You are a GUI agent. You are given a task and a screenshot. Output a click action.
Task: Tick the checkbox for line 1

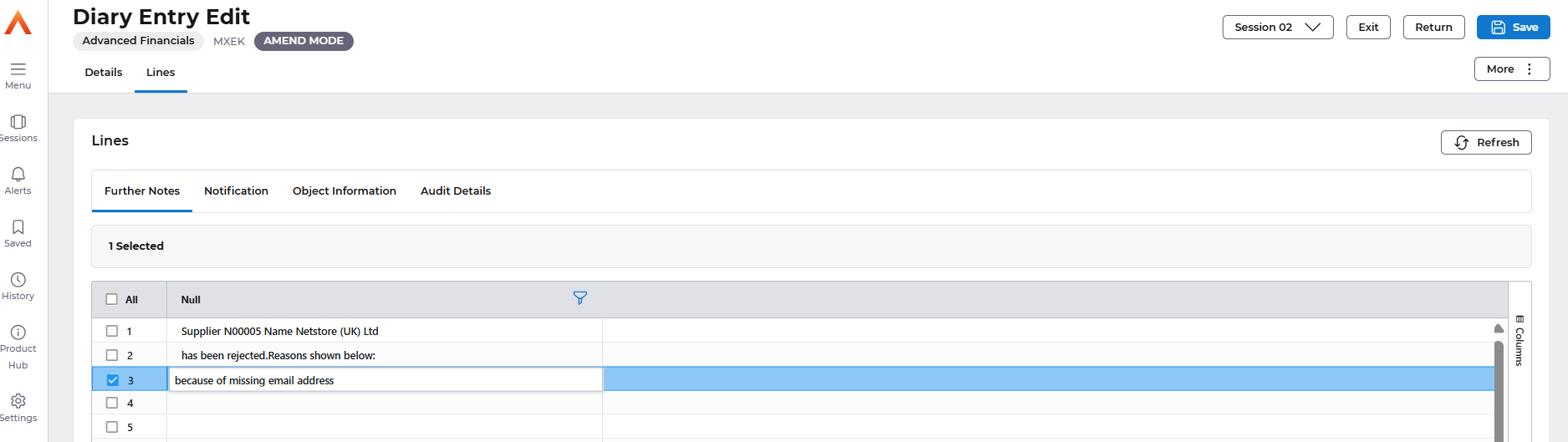point(112,331)
